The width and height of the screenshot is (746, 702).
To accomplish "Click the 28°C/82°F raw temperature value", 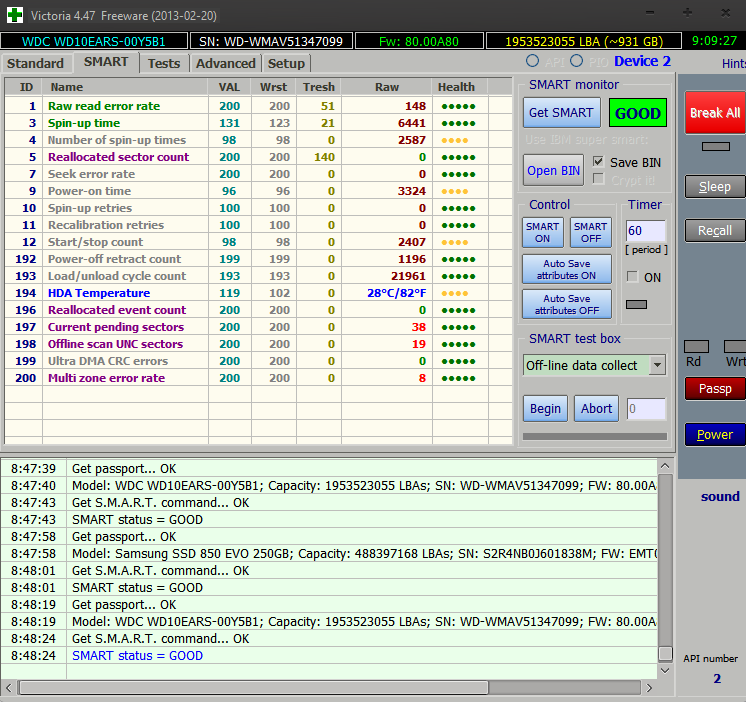I will coord(396,293).
